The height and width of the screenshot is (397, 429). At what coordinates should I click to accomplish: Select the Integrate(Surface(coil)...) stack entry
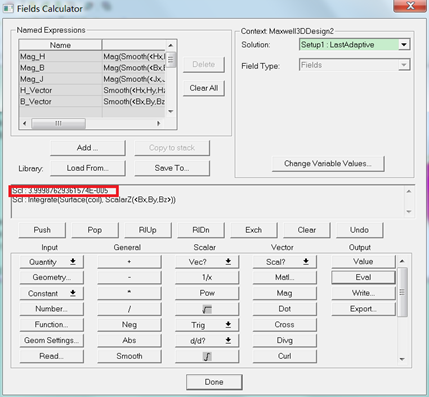(94, 200)
